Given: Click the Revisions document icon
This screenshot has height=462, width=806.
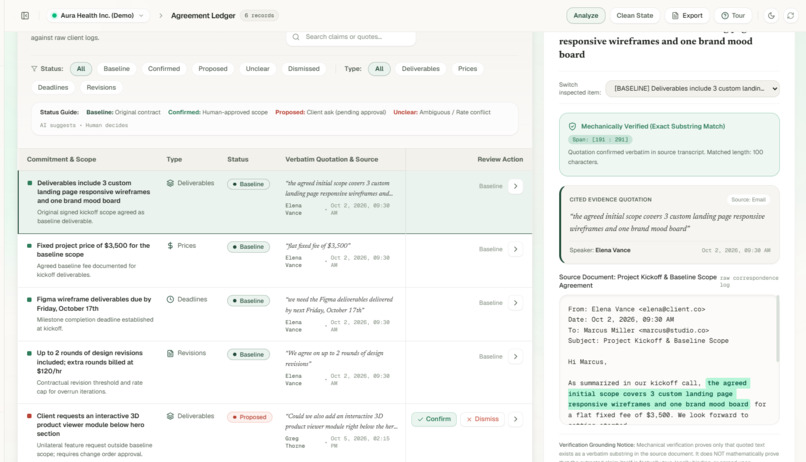Looking at the screenshot, I should point(170,353).
